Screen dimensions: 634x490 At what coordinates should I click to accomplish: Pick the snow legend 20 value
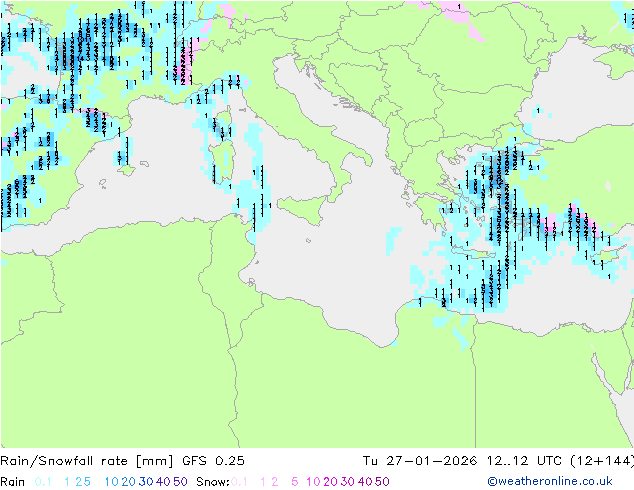click(x=330, y=482)
